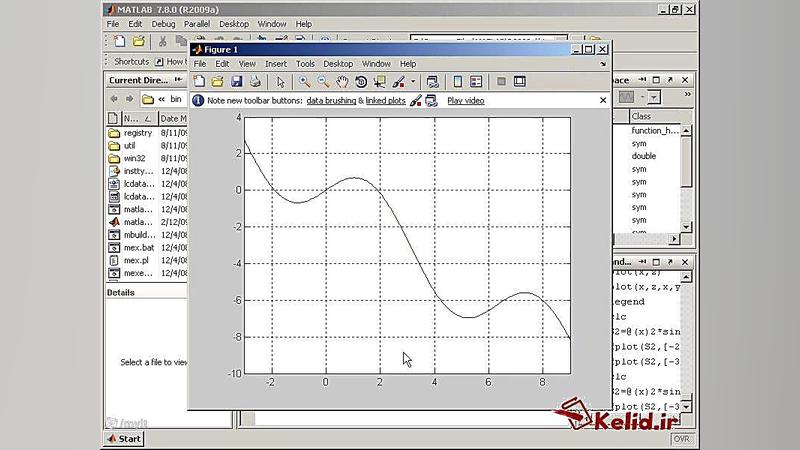Click linked plot icon in notification bar
Viewport: 800px width, 450px height.
point(431,101)
